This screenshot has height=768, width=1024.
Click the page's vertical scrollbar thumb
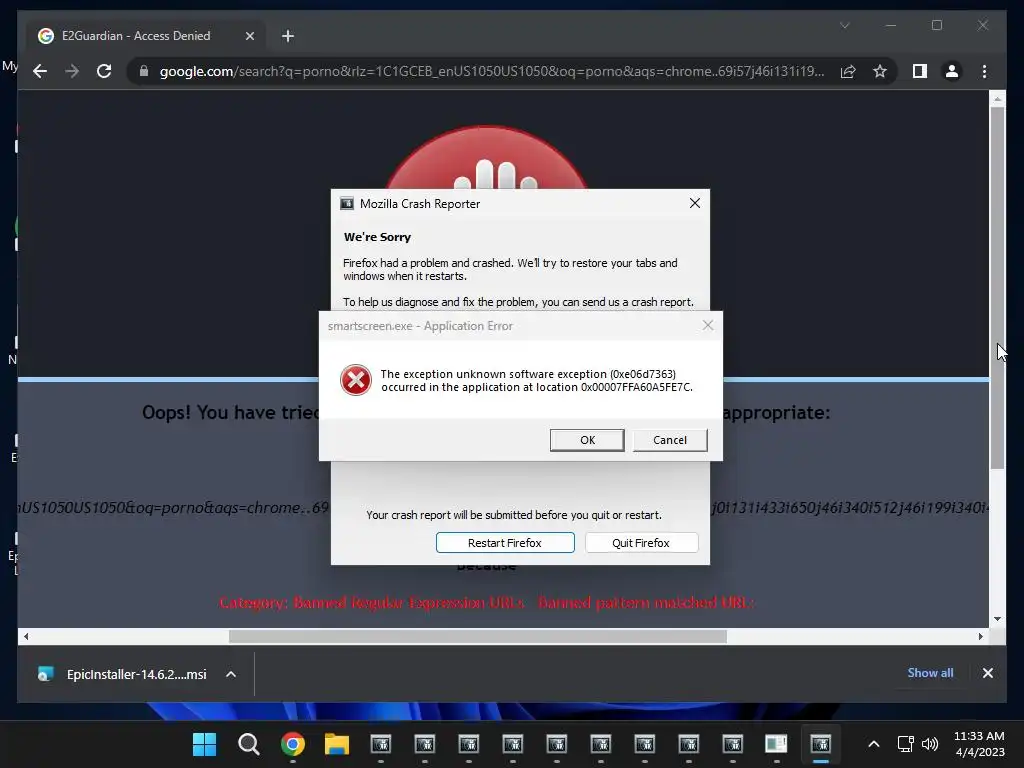[997, 287]
